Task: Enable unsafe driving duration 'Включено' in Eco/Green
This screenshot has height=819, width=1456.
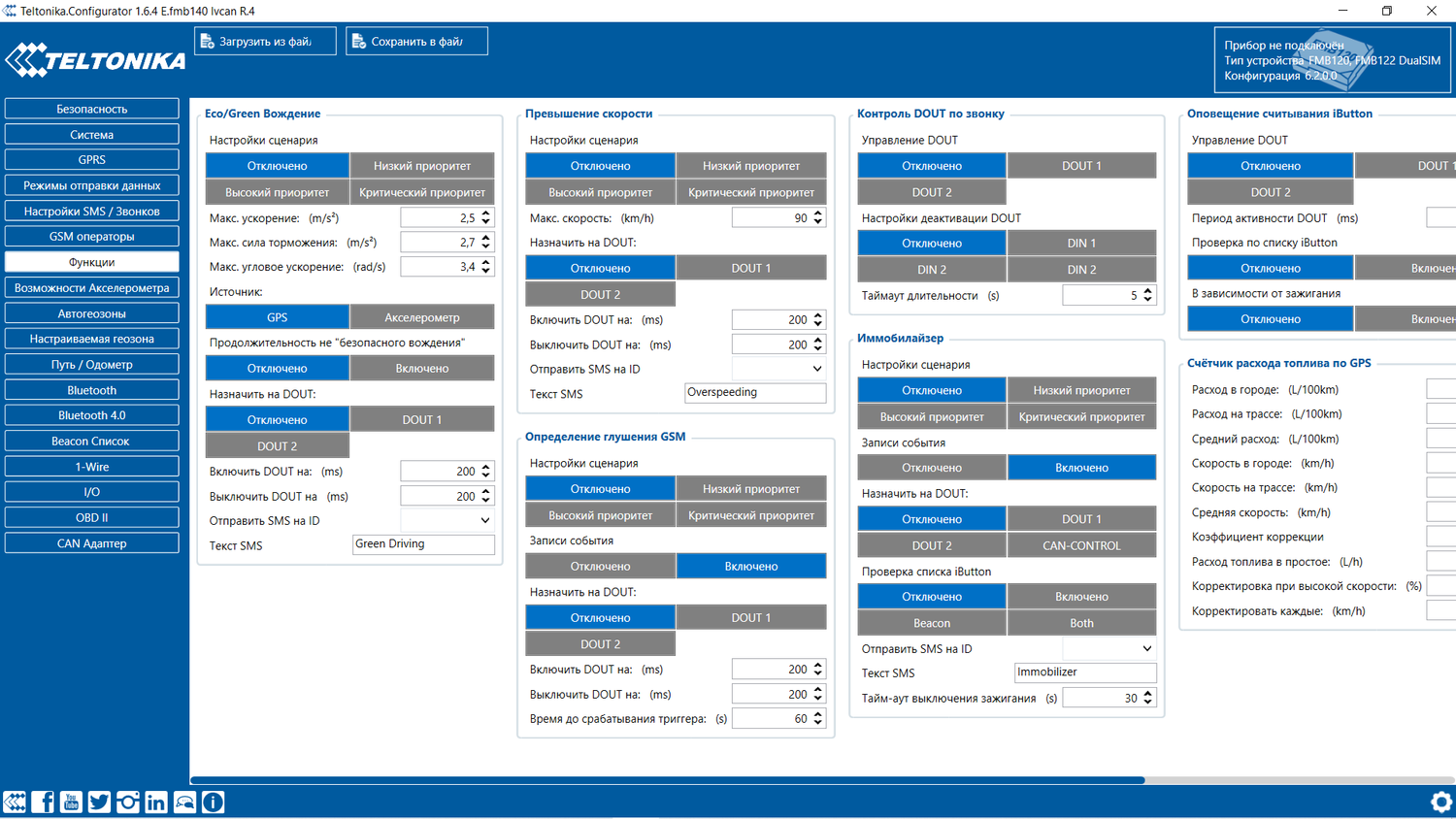Action: tap(422, 368)
